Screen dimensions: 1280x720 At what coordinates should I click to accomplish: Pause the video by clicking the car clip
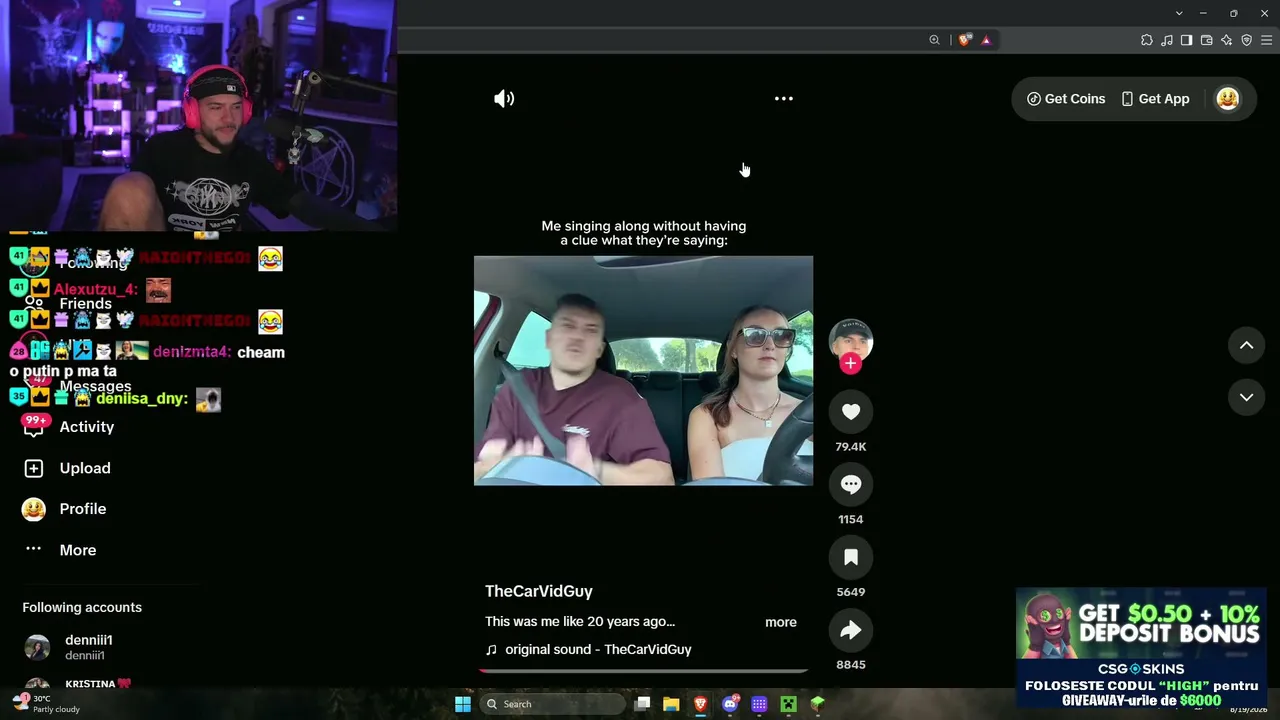tap(643, 371)
